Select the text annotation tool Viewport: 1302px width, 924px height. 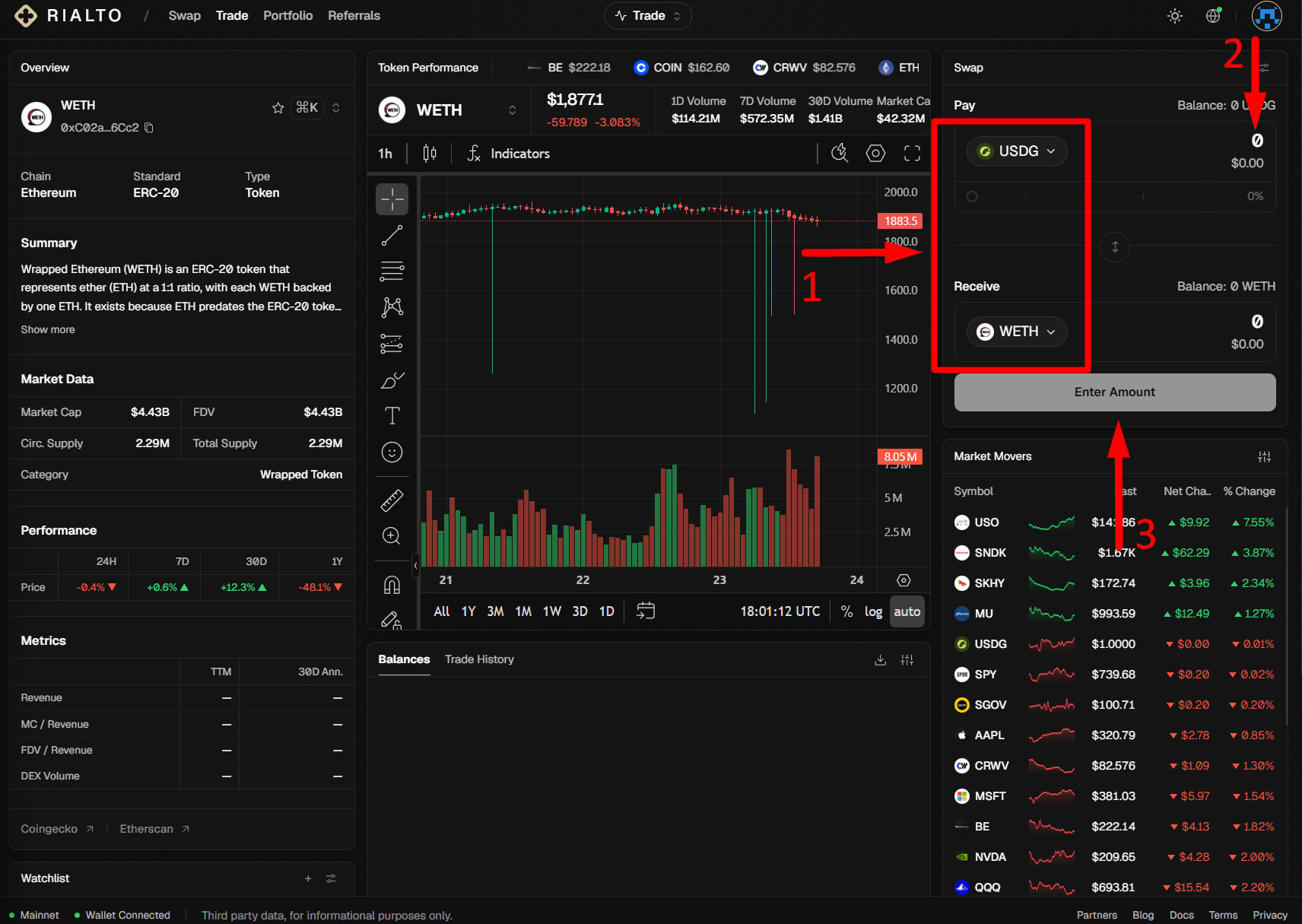pyautogui.click(x=392, y=416)
